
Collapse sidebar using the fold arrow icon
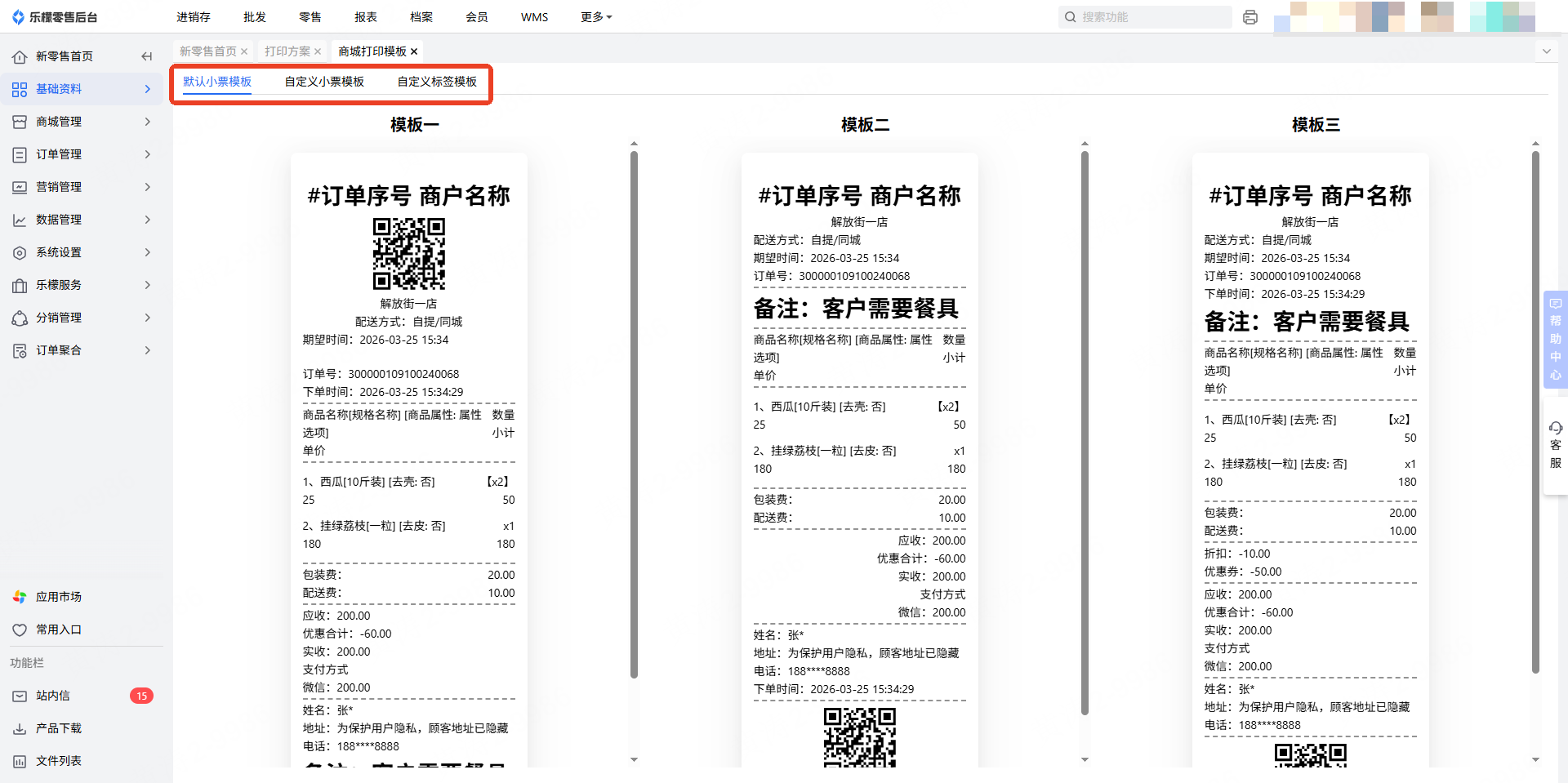coord(147,56)
